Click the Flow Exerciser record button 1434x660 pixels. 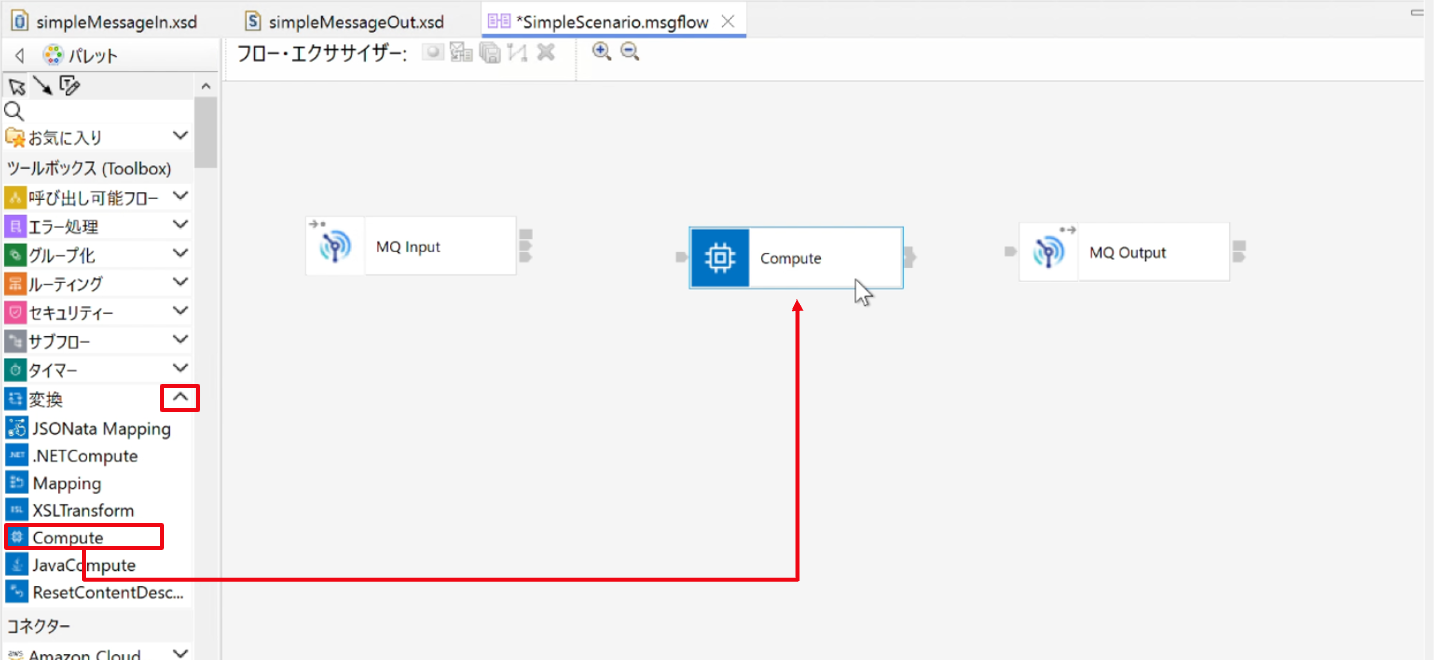coord(433,53)
